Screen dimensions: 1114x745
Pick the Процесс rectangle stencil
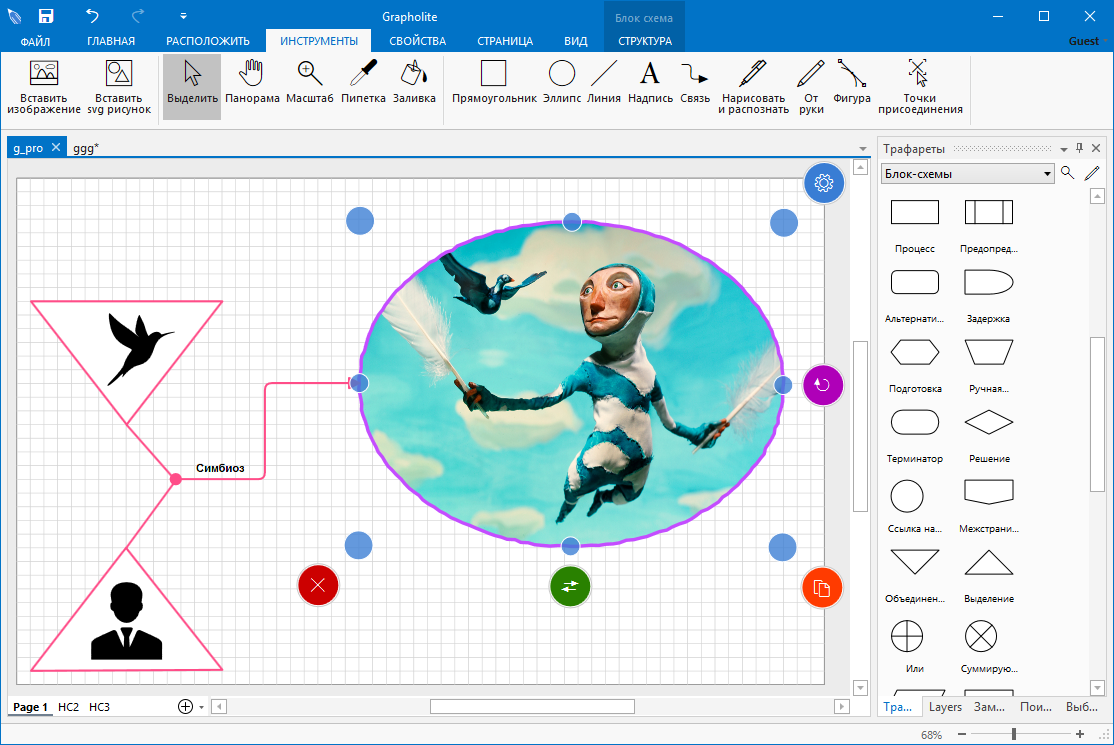(x=915, y=212)
